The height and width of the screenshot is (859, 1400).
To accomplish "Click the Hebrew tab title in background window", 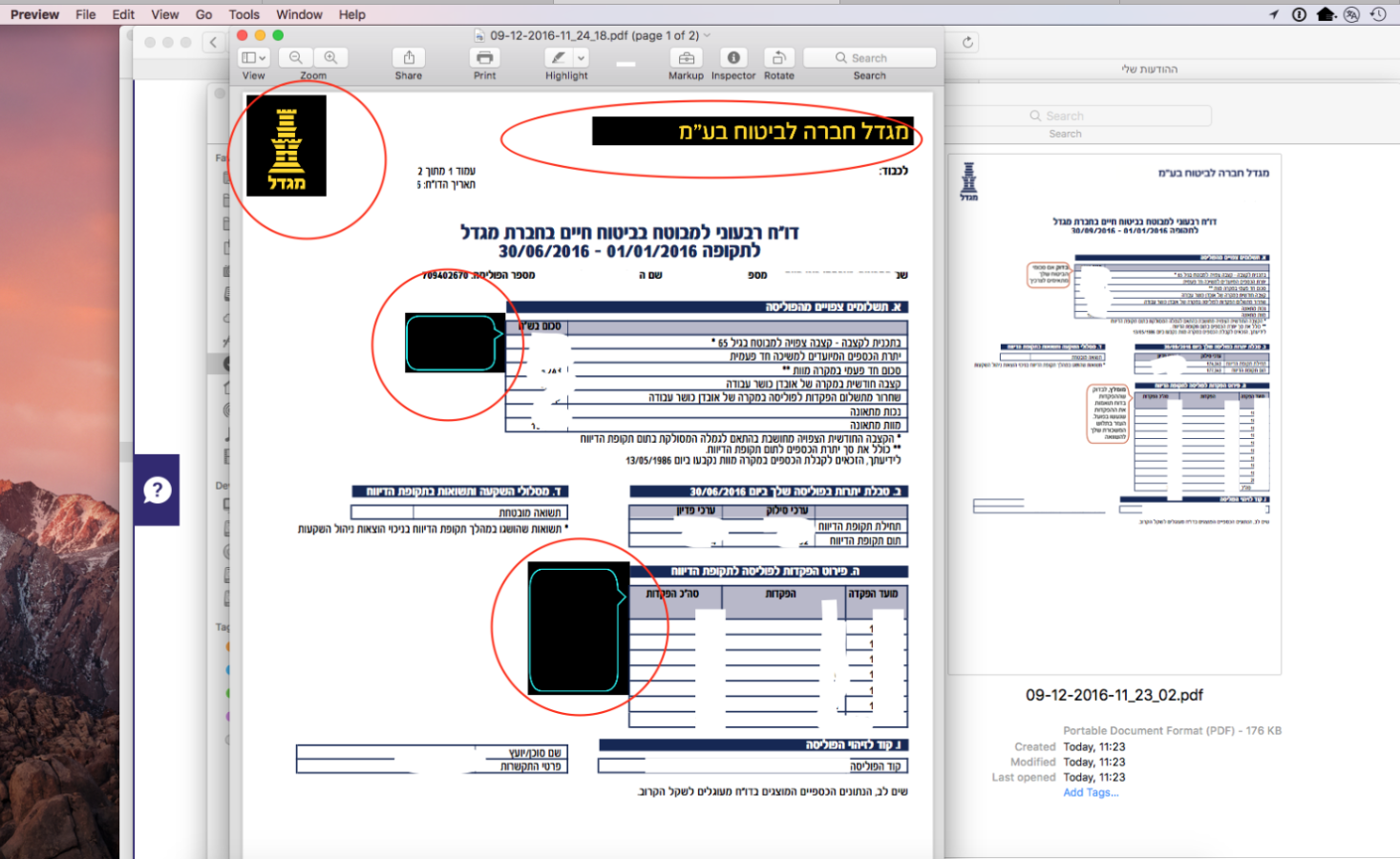I will tap(1150, 69).
